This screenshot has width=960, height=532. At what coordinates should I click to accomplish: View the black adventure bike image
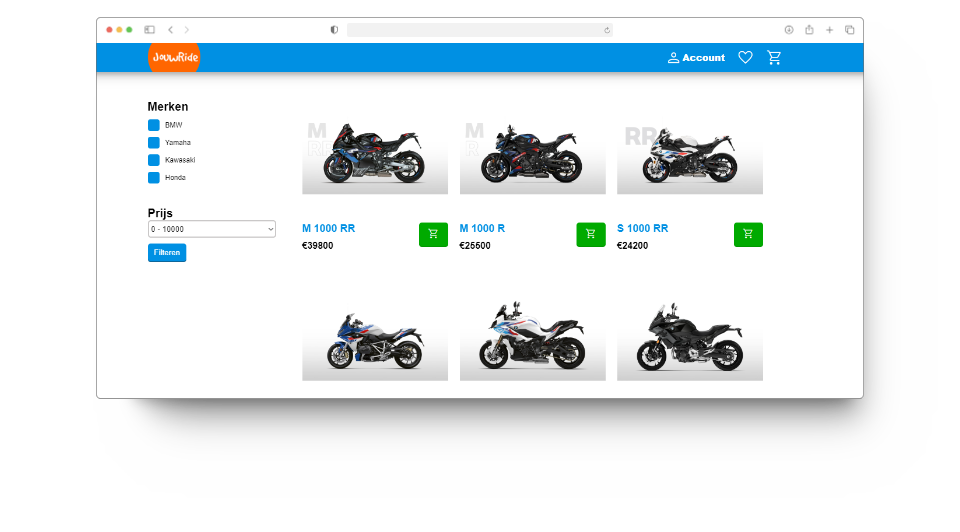pyautogui.click(x=690, y=341)
